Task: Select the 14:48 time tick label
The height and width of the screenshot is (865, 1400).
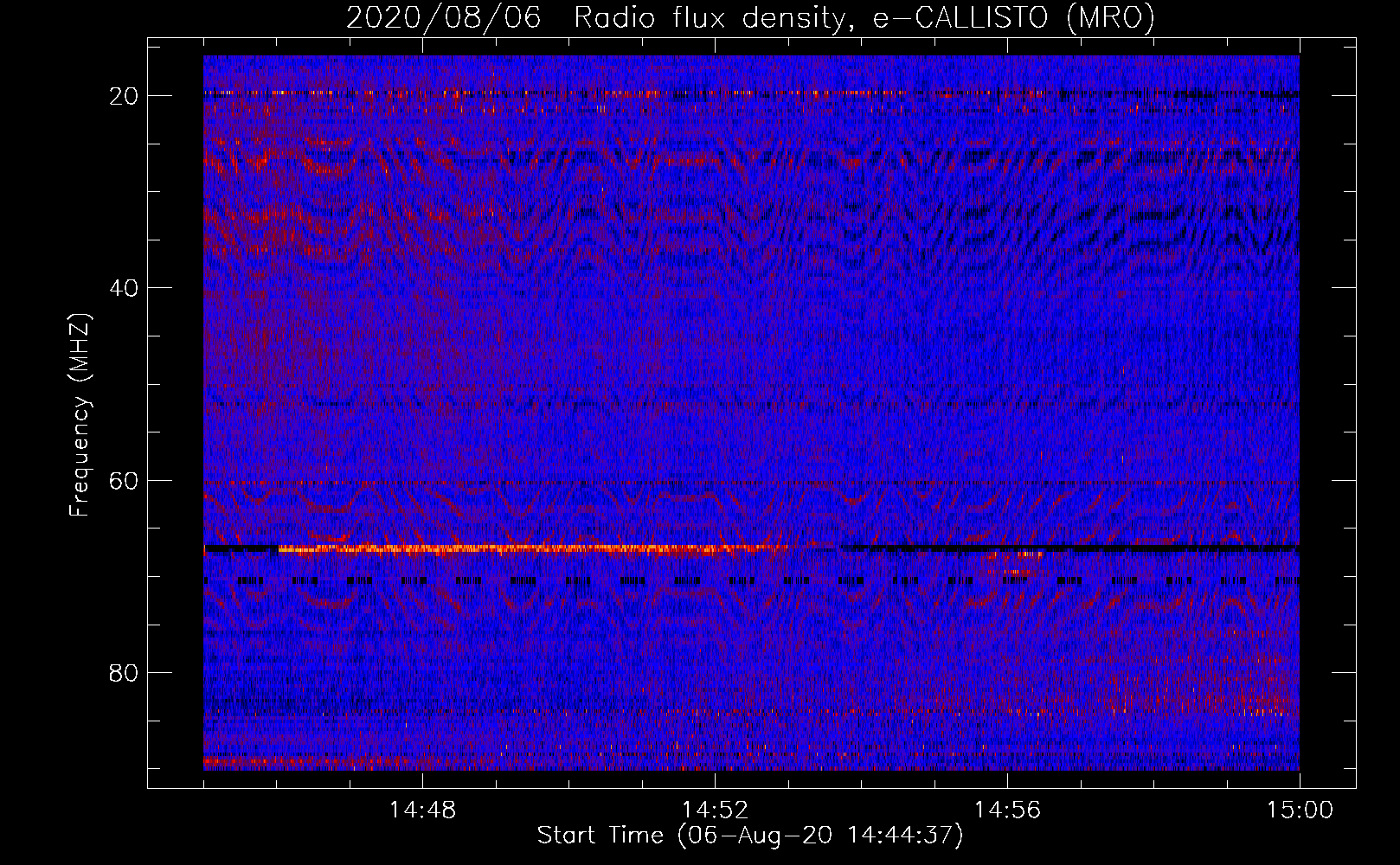Action: click(x=422, y=811)
